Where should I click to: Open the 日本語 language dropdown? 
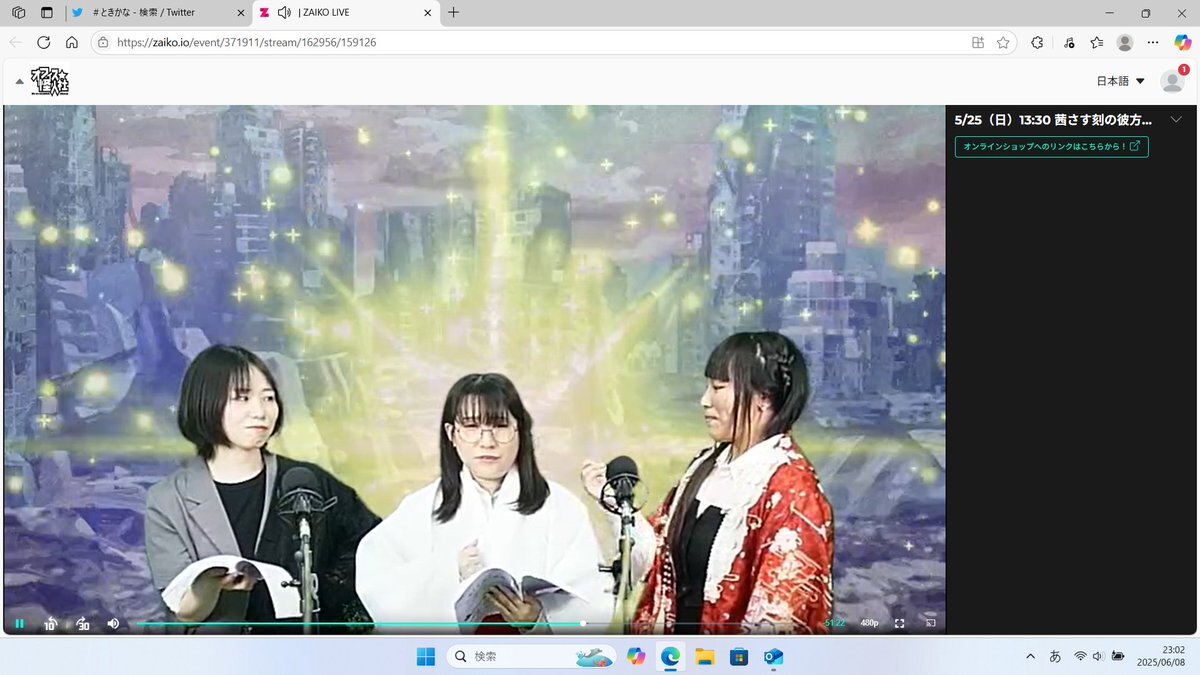(1120, 81)
